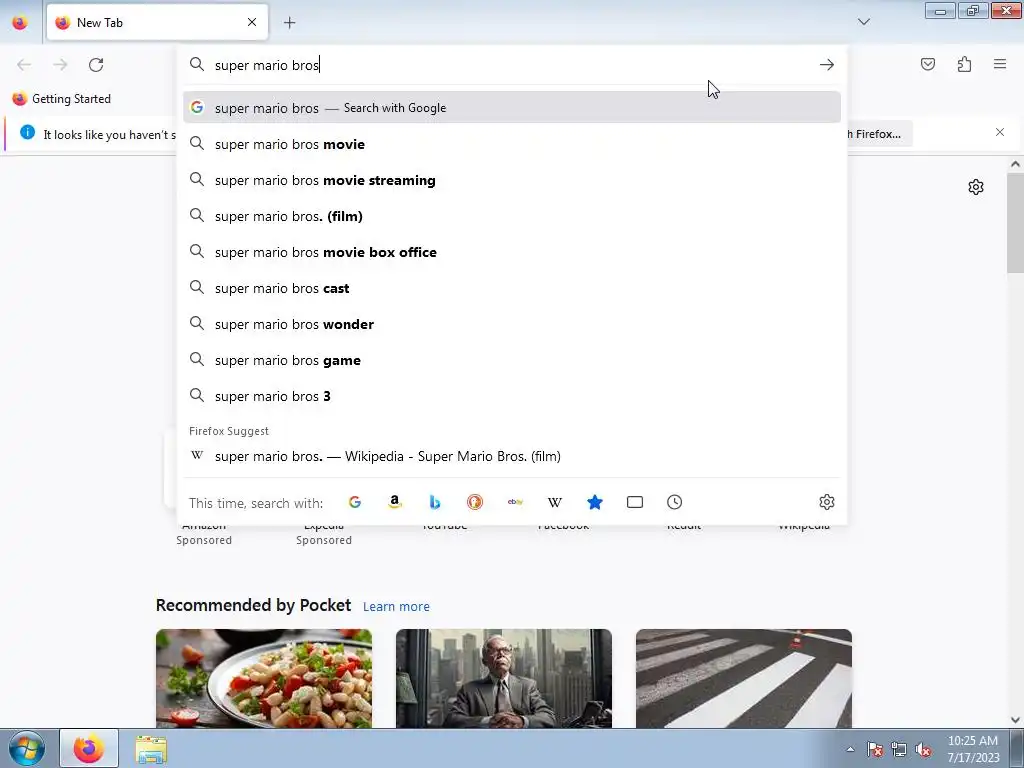The height and width of the screenshot is (768, 1024).
Task: Open the bean salad Pocket story thumbnail
Action: coord(264,679)
